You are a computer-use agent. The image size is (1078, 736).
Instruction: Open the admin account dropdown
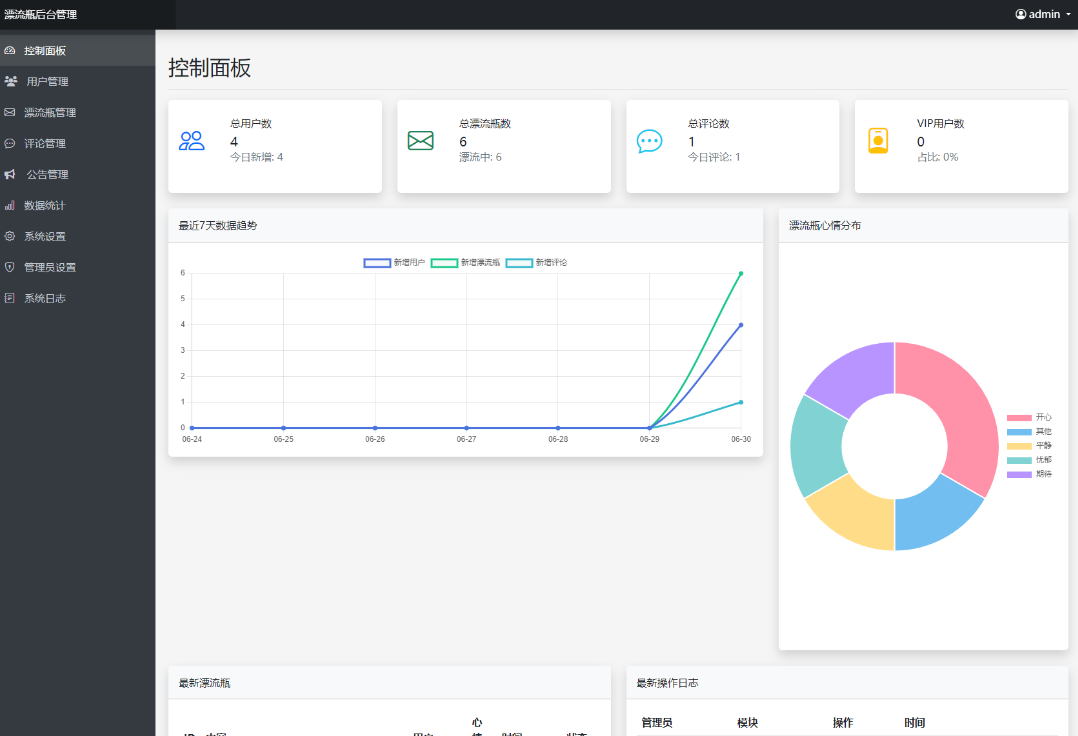[1043, 14]
